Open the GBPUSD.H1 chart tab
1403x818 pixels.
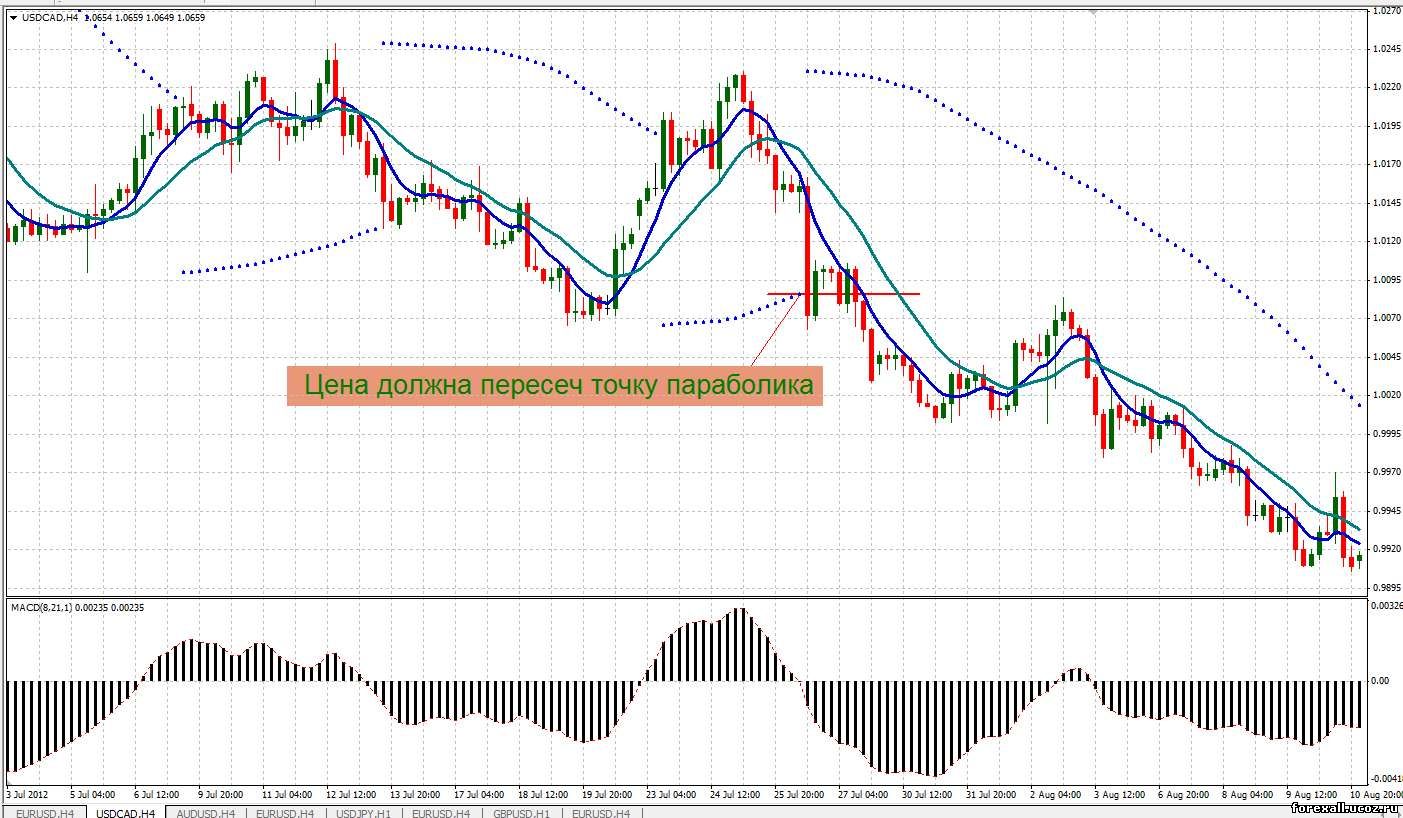[x=522, y=812]
